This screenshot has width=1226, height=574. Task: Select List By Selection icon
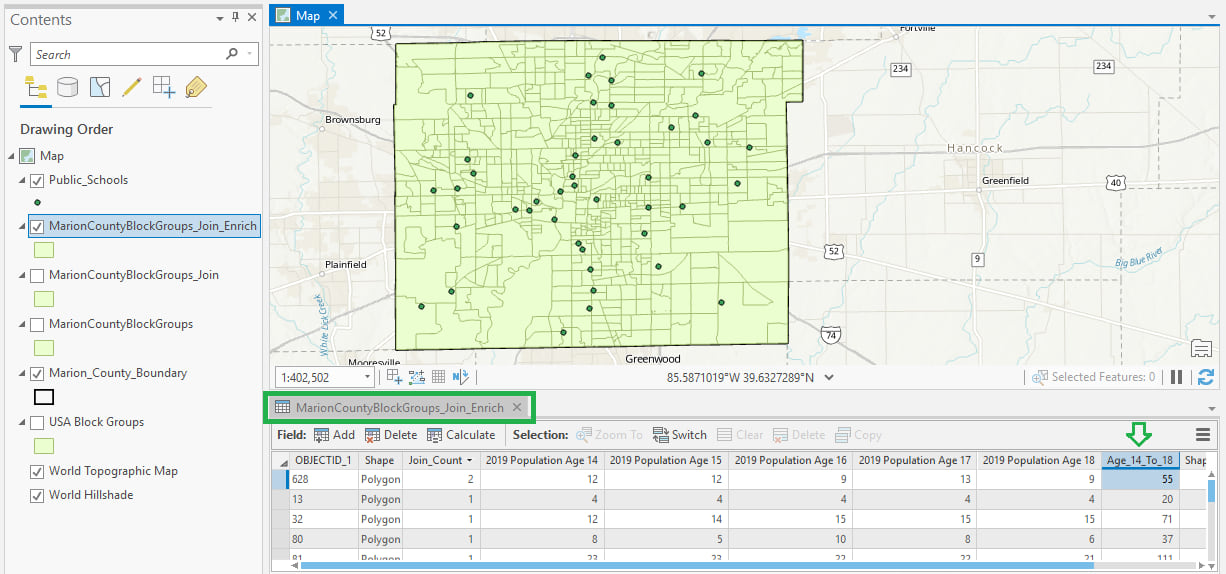coord(99,88)
